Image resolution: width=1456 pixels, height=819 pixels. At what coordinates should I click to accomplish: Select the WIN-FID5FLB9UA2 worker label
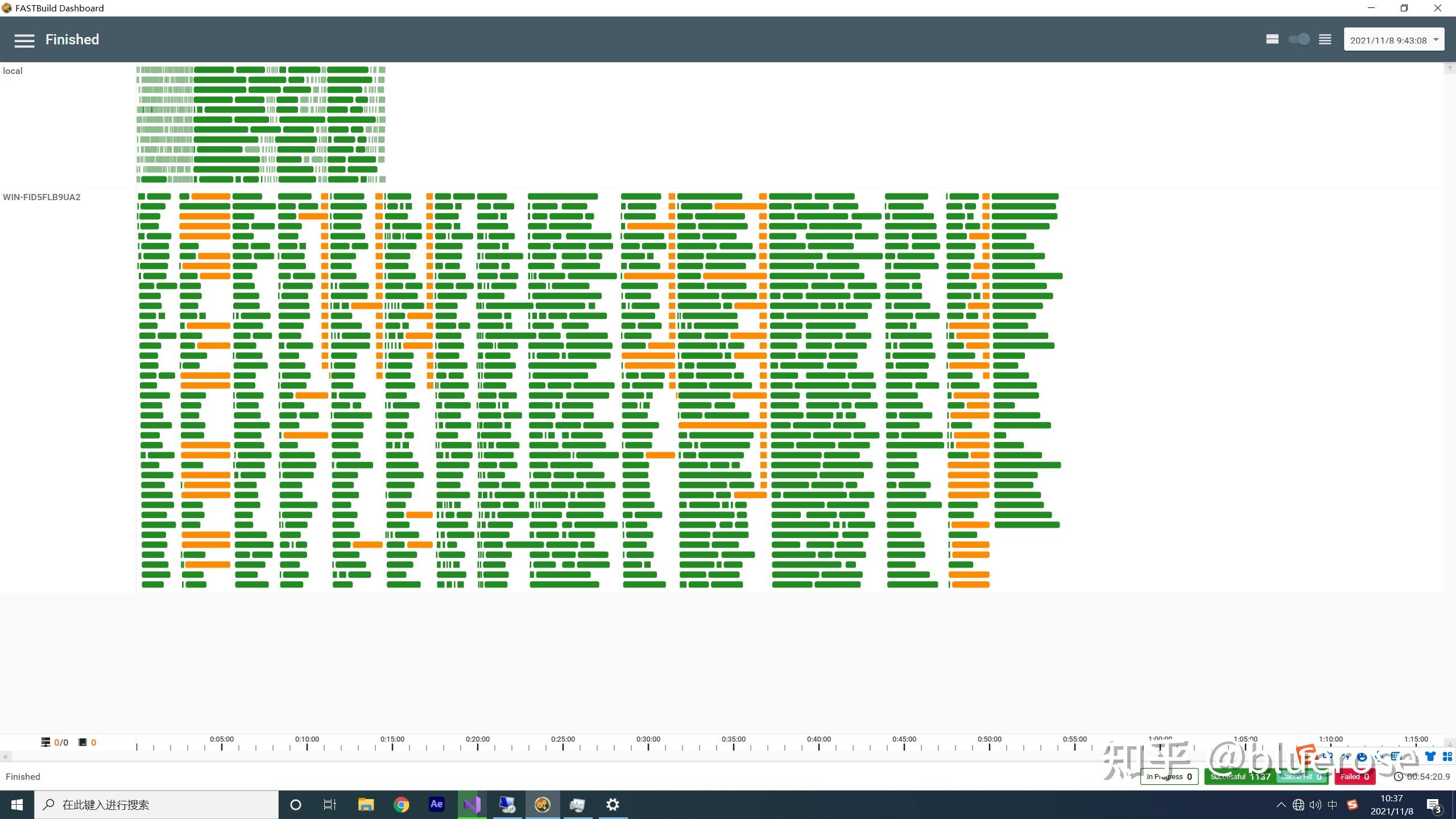(x=42, y=197)
